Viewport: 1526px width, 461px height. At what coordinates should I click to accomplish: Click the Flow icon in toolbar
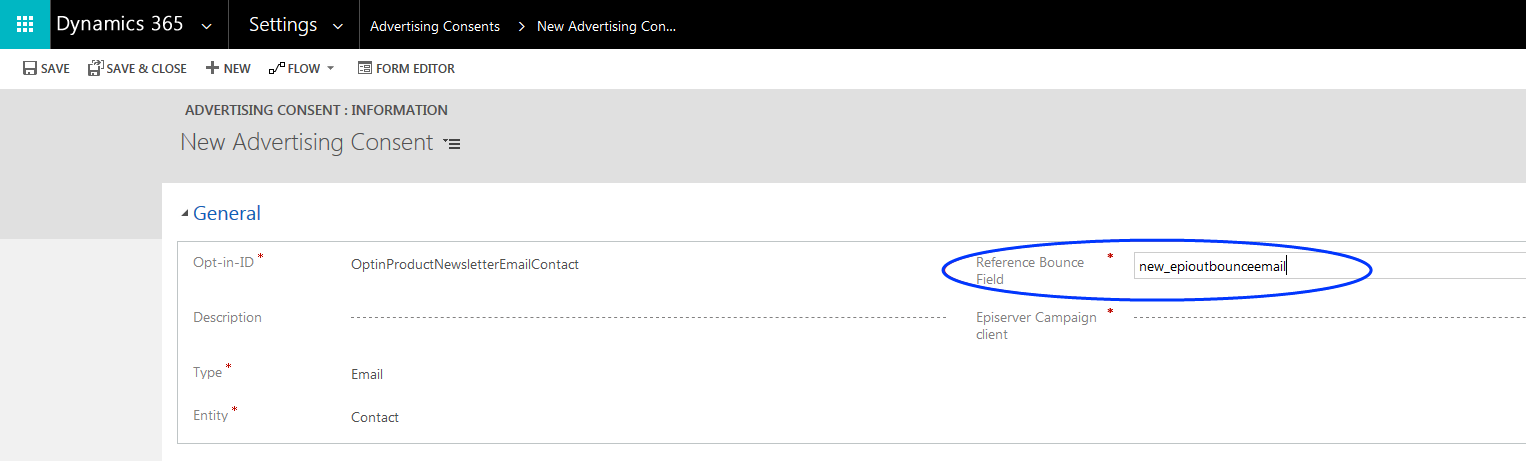coord(277,69)
